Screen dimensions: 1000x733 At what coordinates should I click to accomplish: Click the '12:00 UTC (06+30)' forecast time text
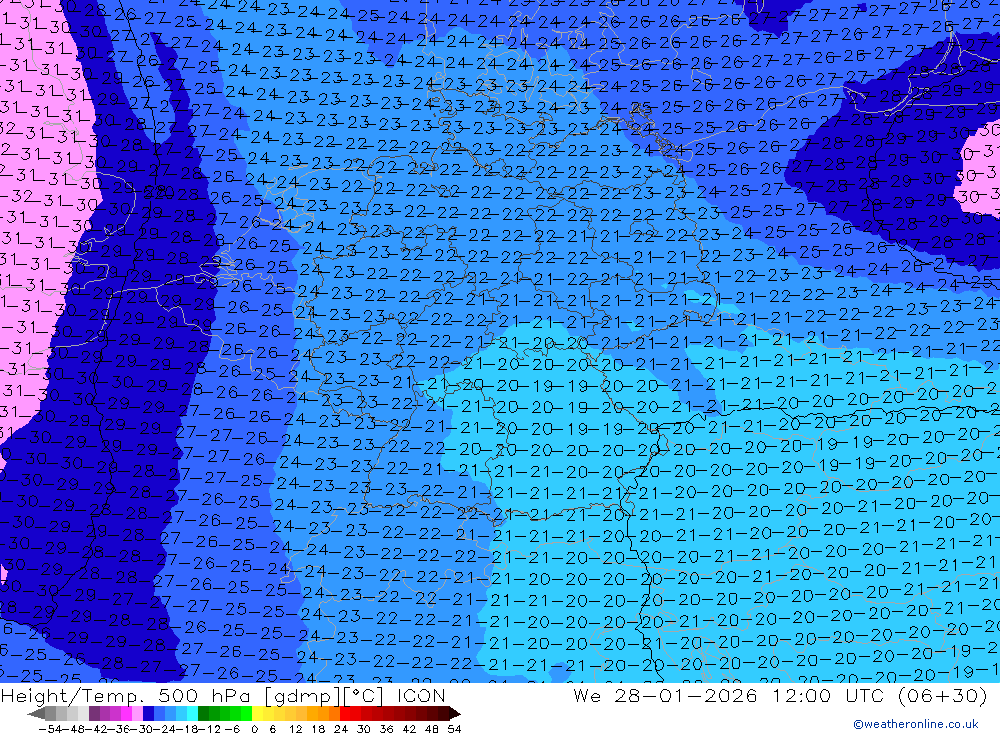[880, 695]
